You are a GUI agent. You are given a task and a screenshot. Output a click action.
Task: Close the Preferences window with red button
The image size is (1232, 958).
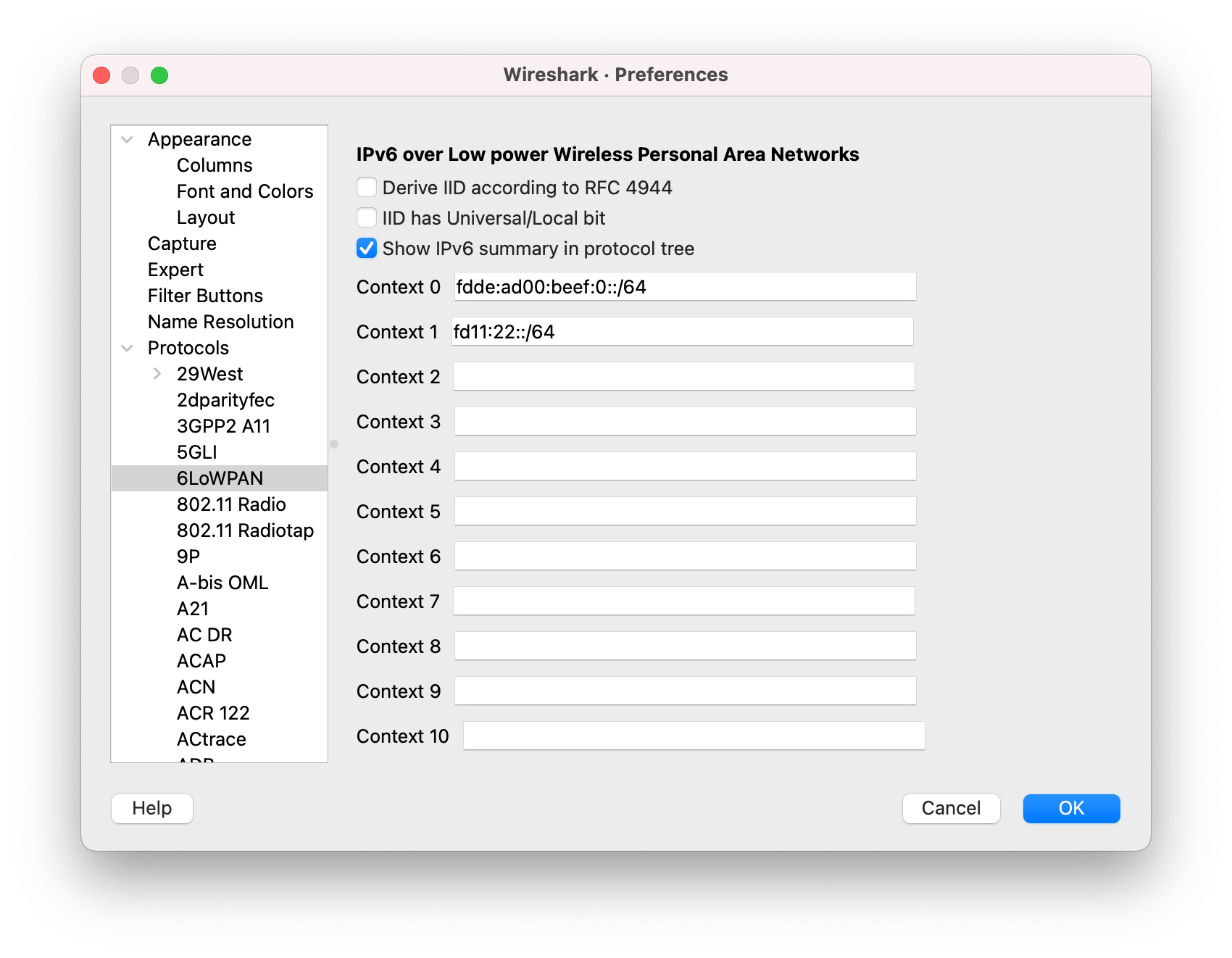coord(101,75)
